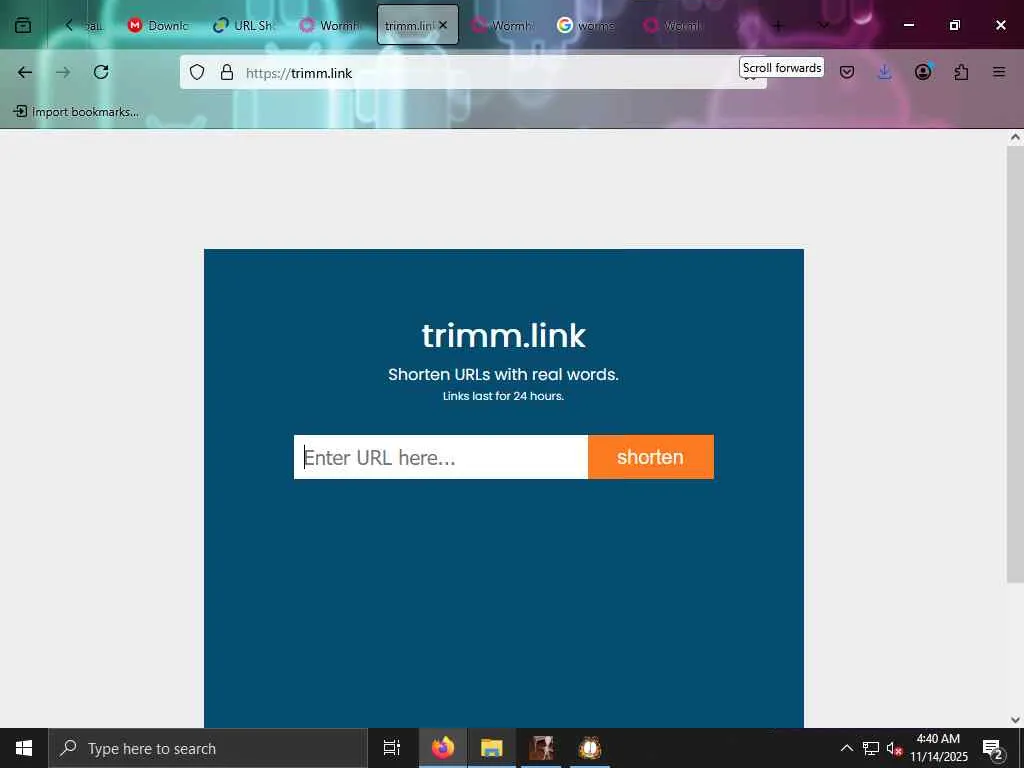Image resolution: width=1024 pixels, height=768 pixels.
Task: Switch to the URL Sh tab
Action: click(x=244, y=25)
